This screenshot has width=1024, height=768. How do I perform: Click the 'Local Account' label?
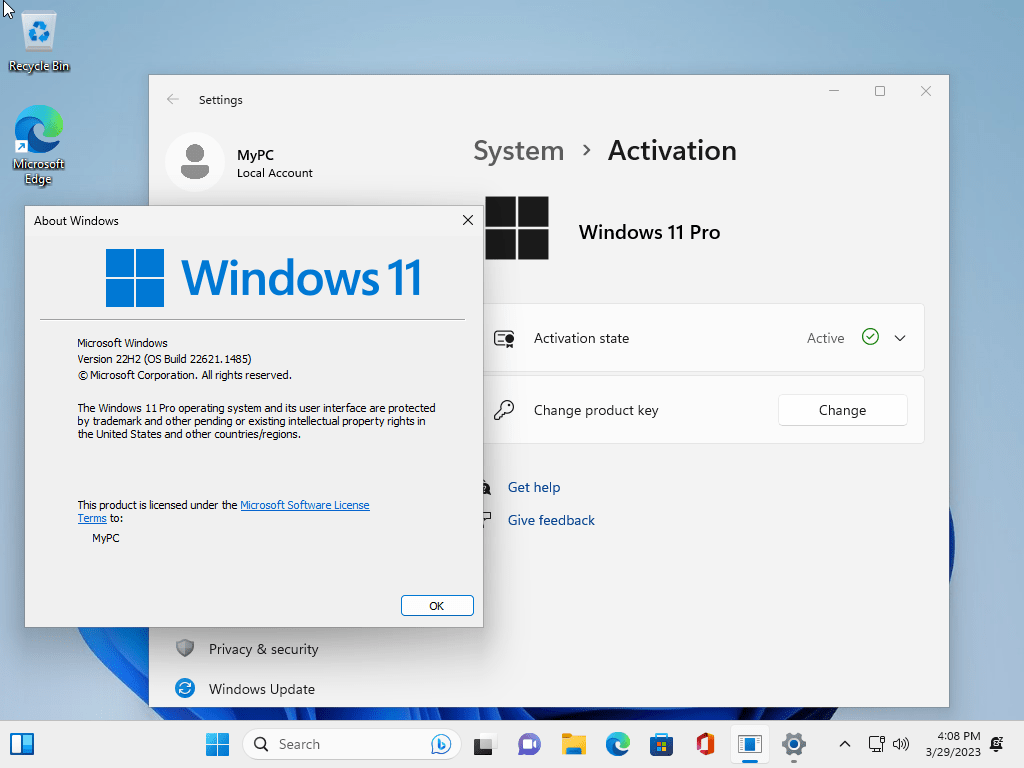(274, 173)
